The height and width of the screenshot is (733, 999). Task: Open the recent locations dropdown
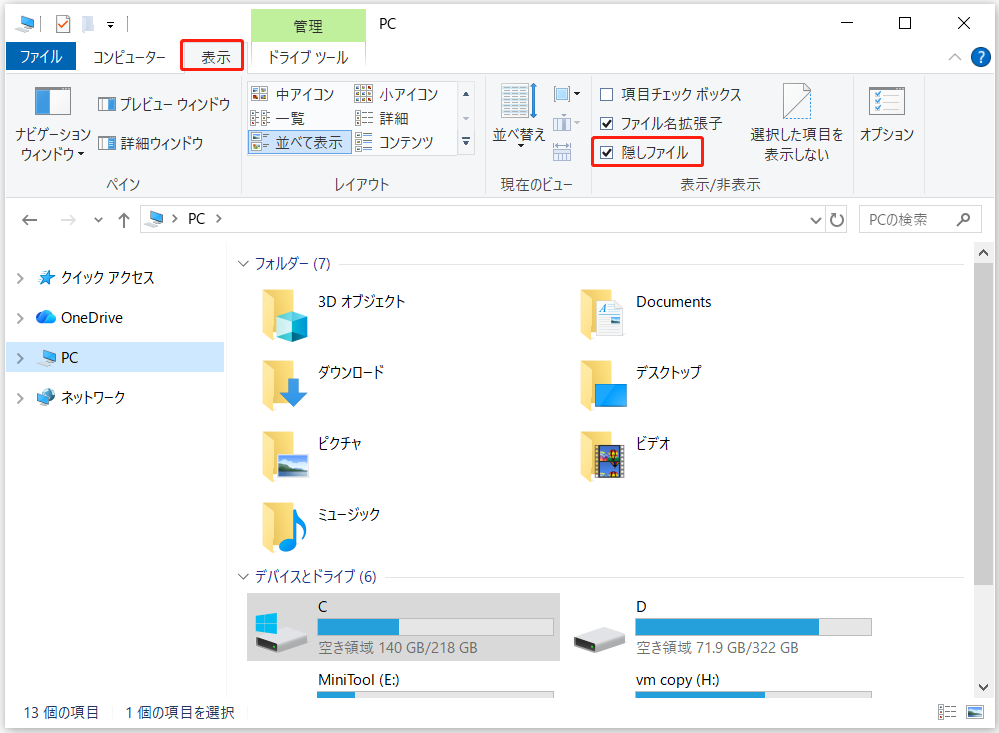pyautogui.click(x=97, y=220)
